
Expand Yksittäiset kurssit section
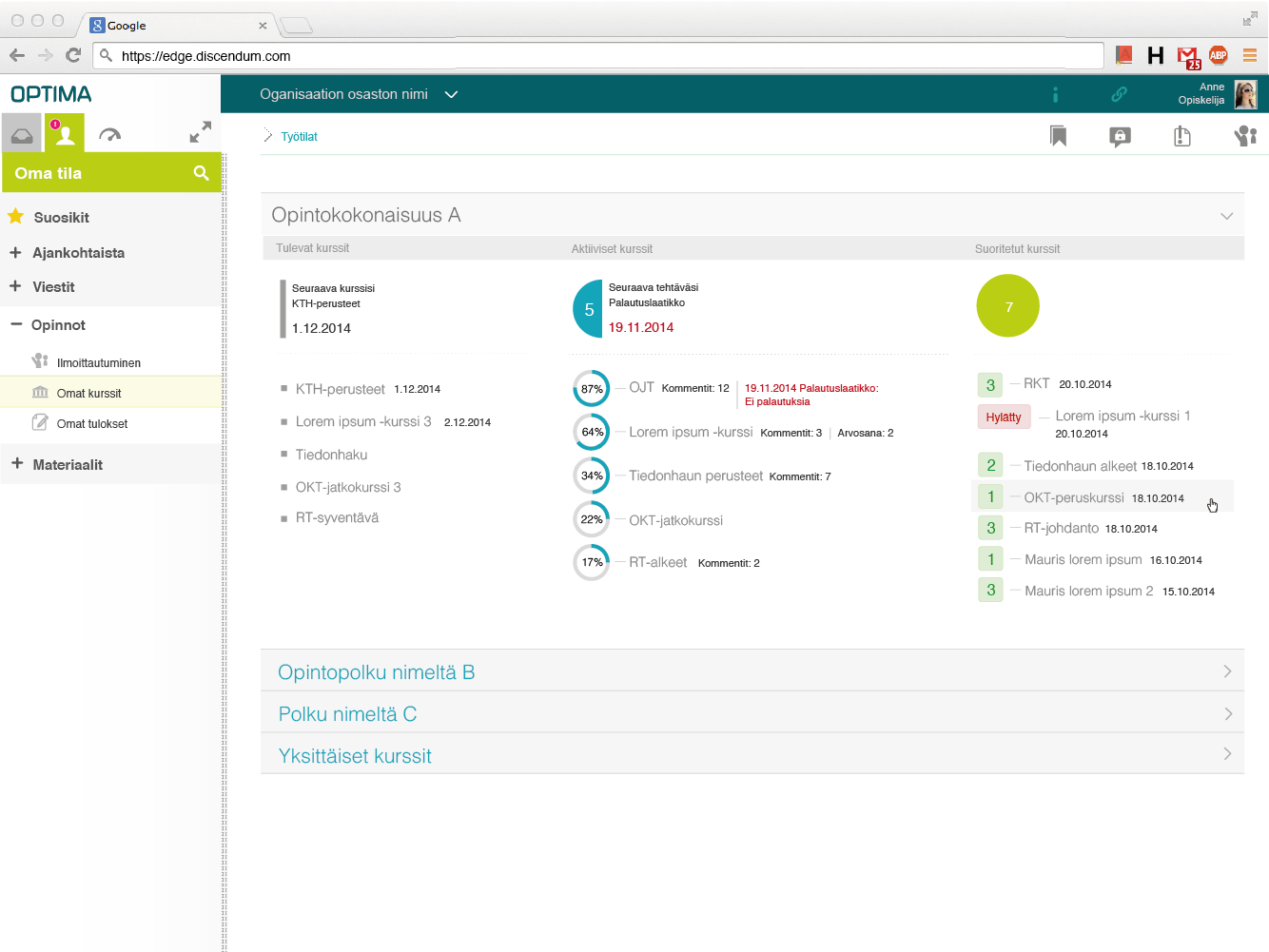(x=752, y=755)
